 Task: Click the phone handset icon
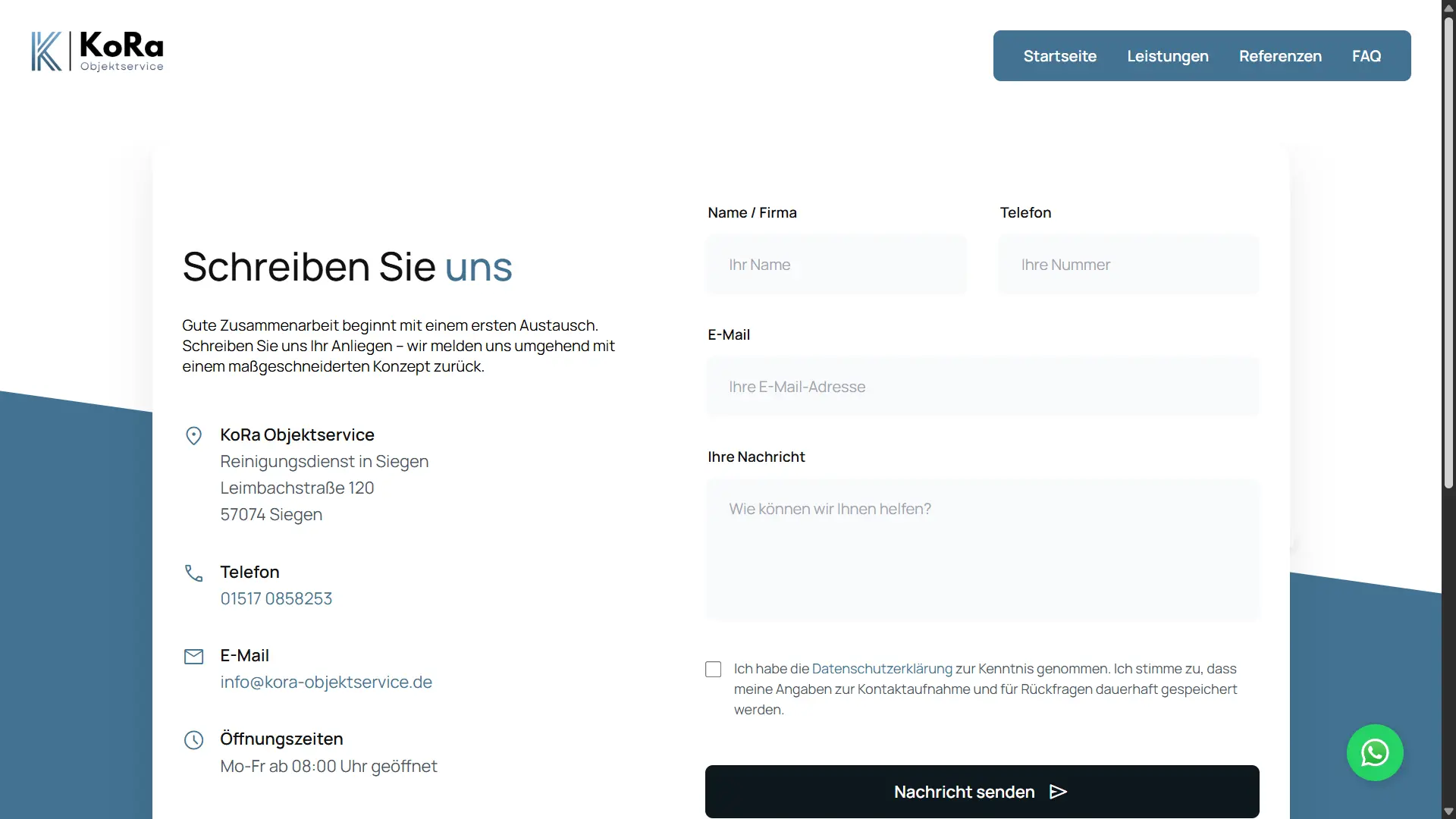194,573
